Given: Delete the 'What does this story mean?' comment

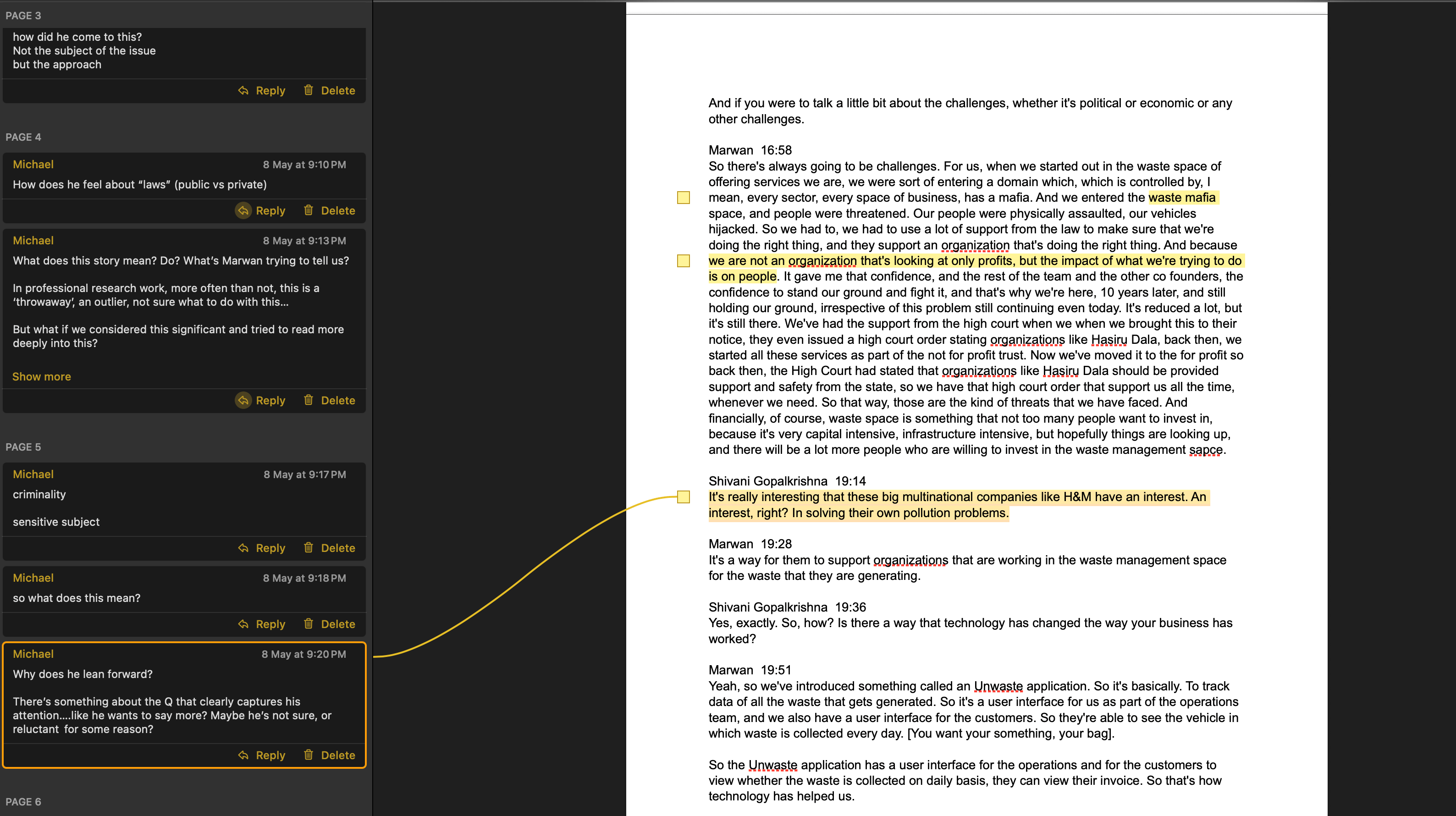Looking at the screenshot, I should (x=337, y=400).
